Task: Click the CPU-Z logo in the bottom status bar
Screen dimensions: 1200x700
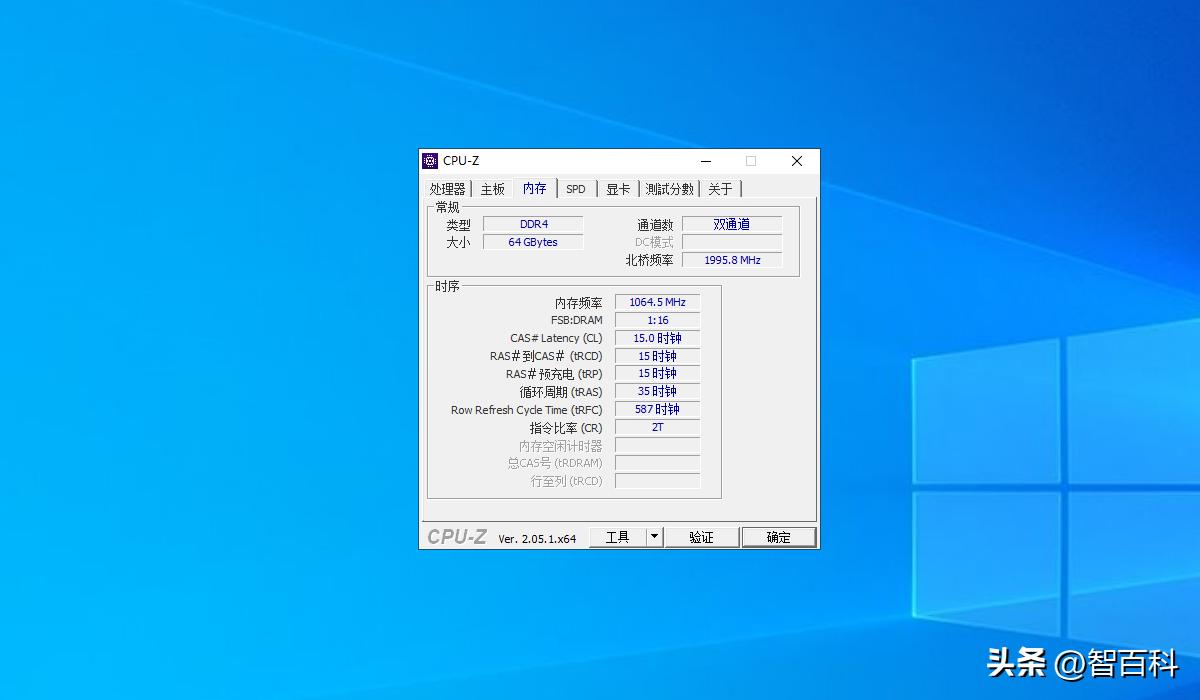Action: [456, 536]
